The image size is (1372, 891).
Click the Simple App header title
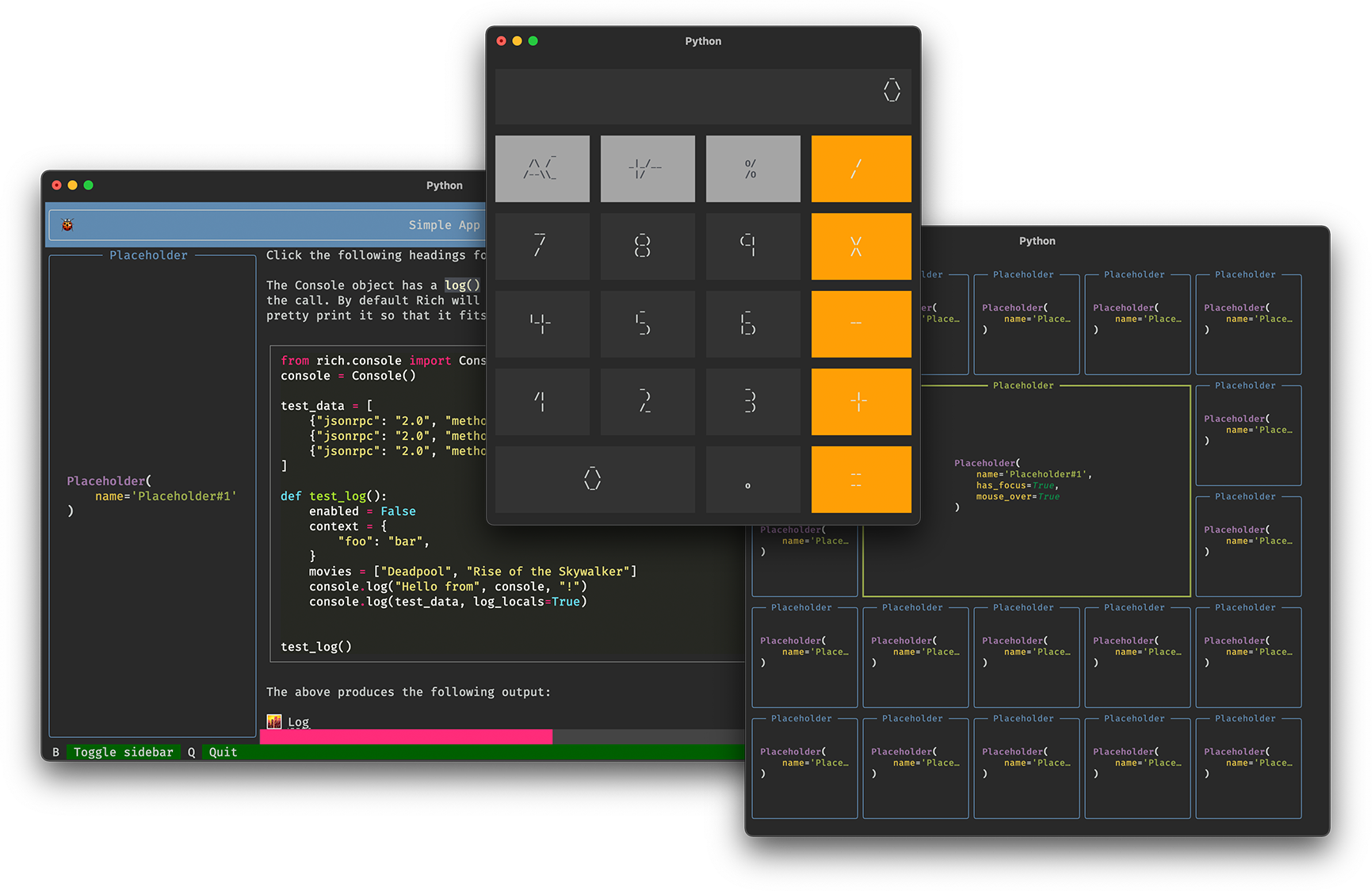pos(444,225)
